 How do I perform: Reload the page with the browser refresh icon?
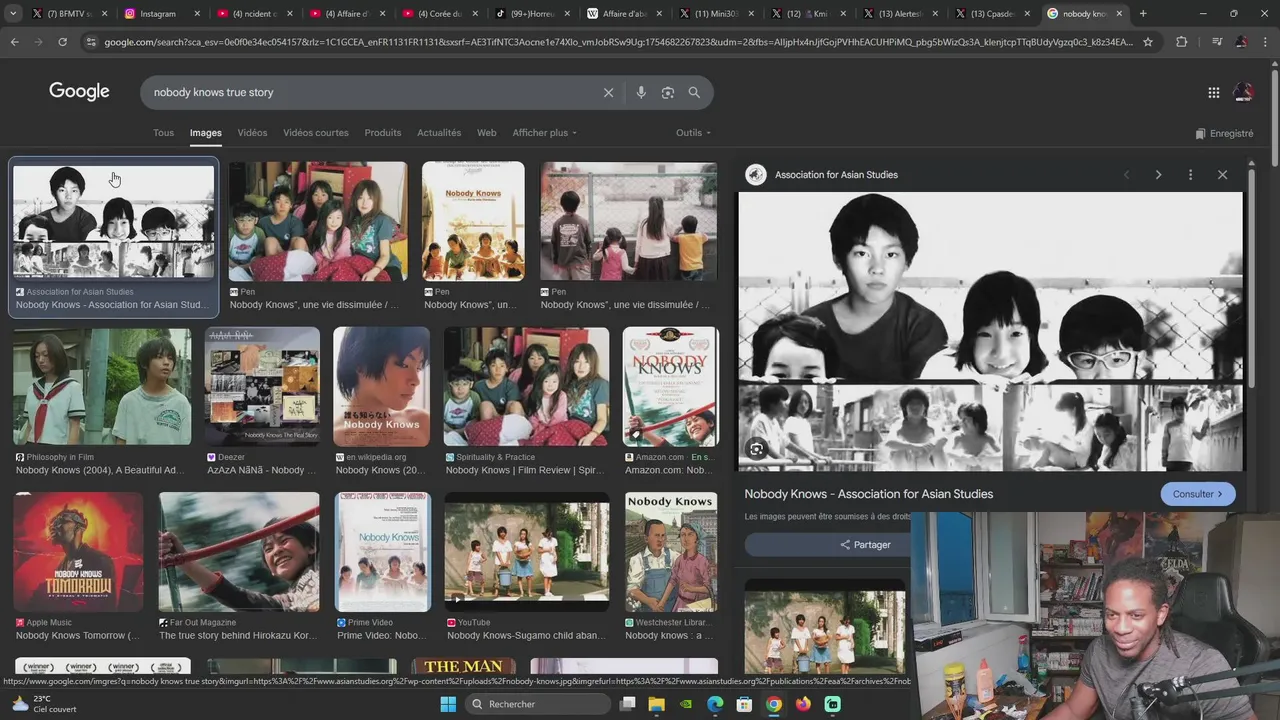tap(62, 42)
